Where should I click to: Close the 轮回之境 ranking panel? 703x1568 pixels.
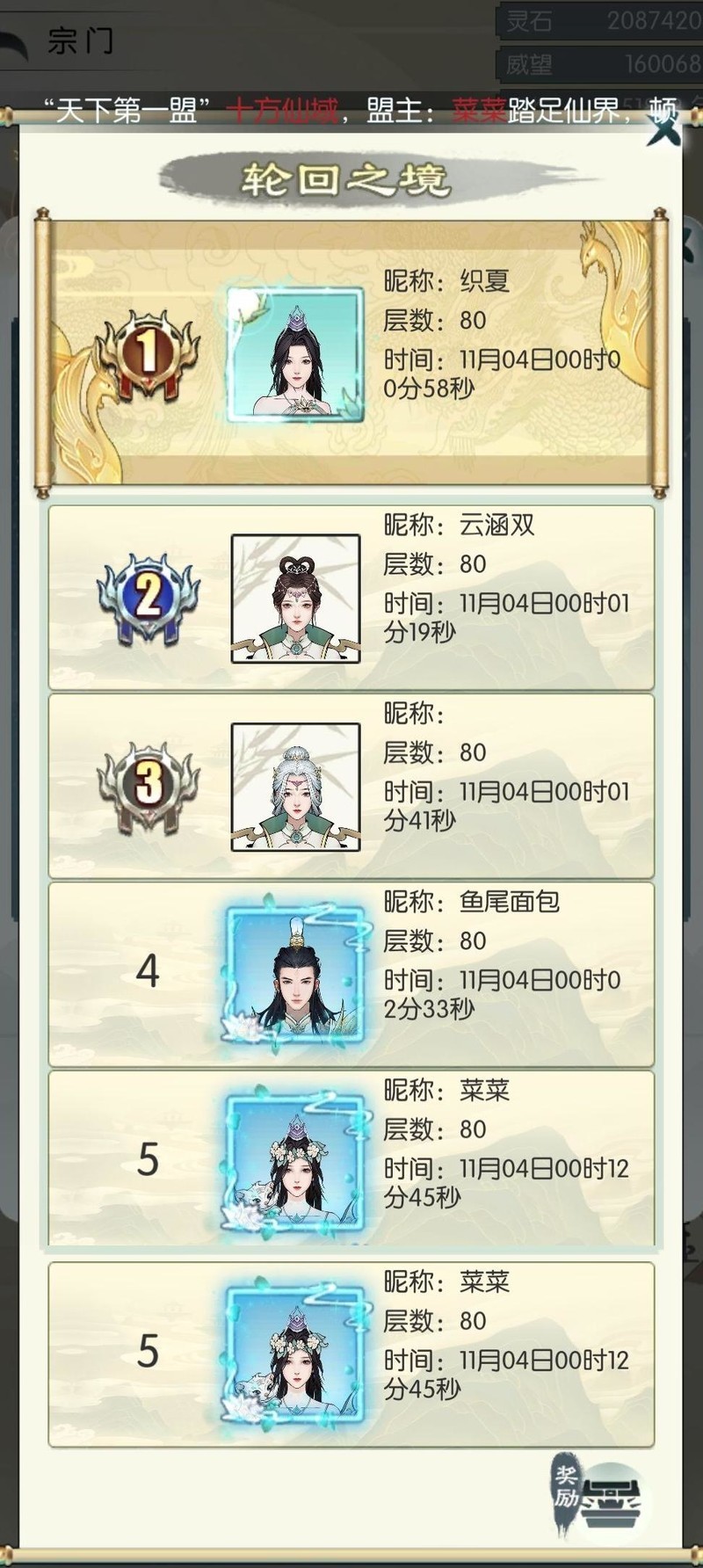pyautogui.click(x=663, y=128)
